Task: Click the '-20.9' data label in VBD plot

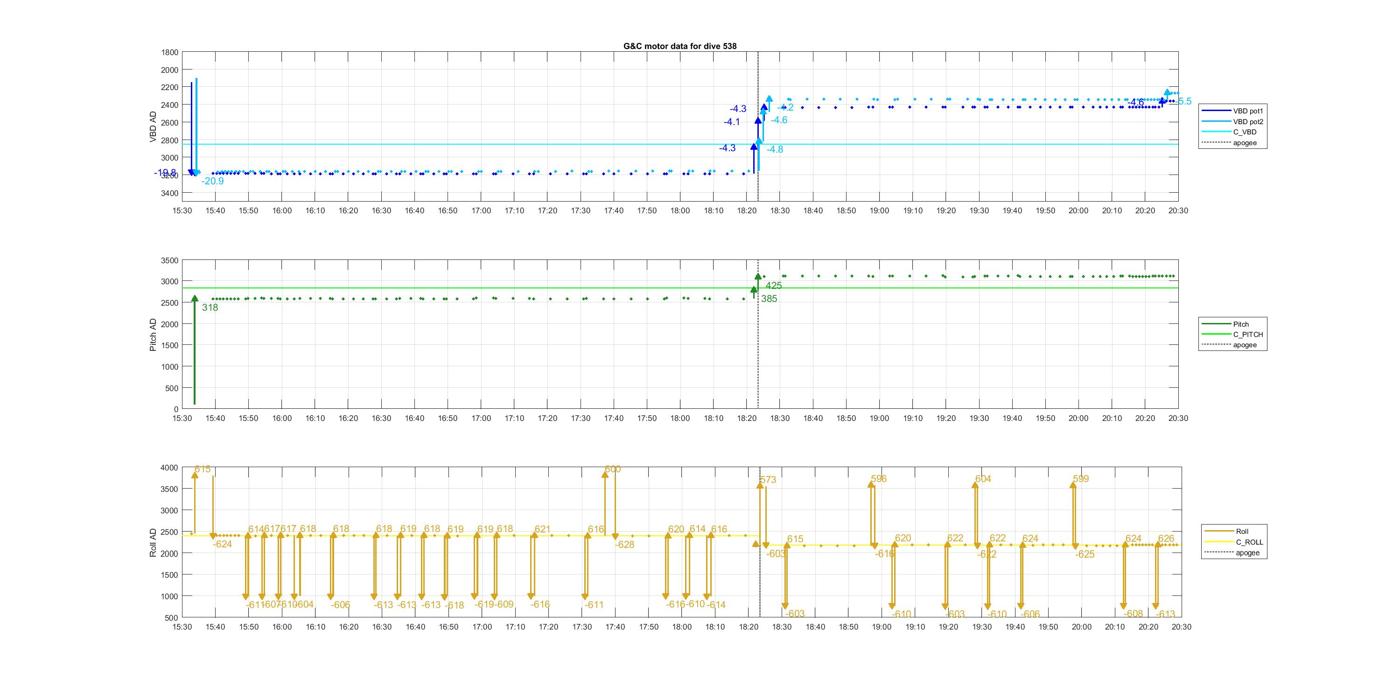Action: click(x=212, y=182)
